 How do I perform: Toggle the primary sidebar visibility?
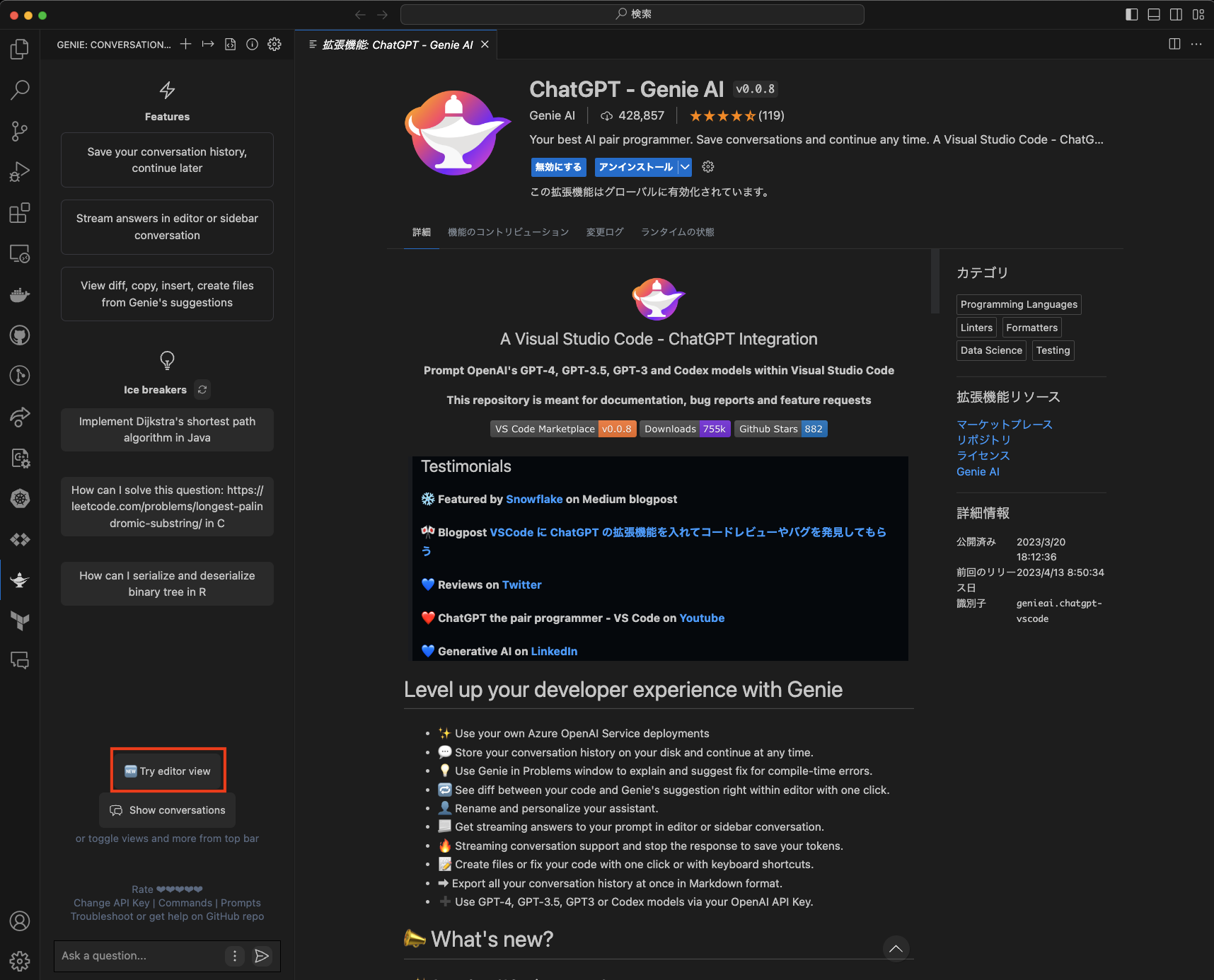tap(1132, 14)
